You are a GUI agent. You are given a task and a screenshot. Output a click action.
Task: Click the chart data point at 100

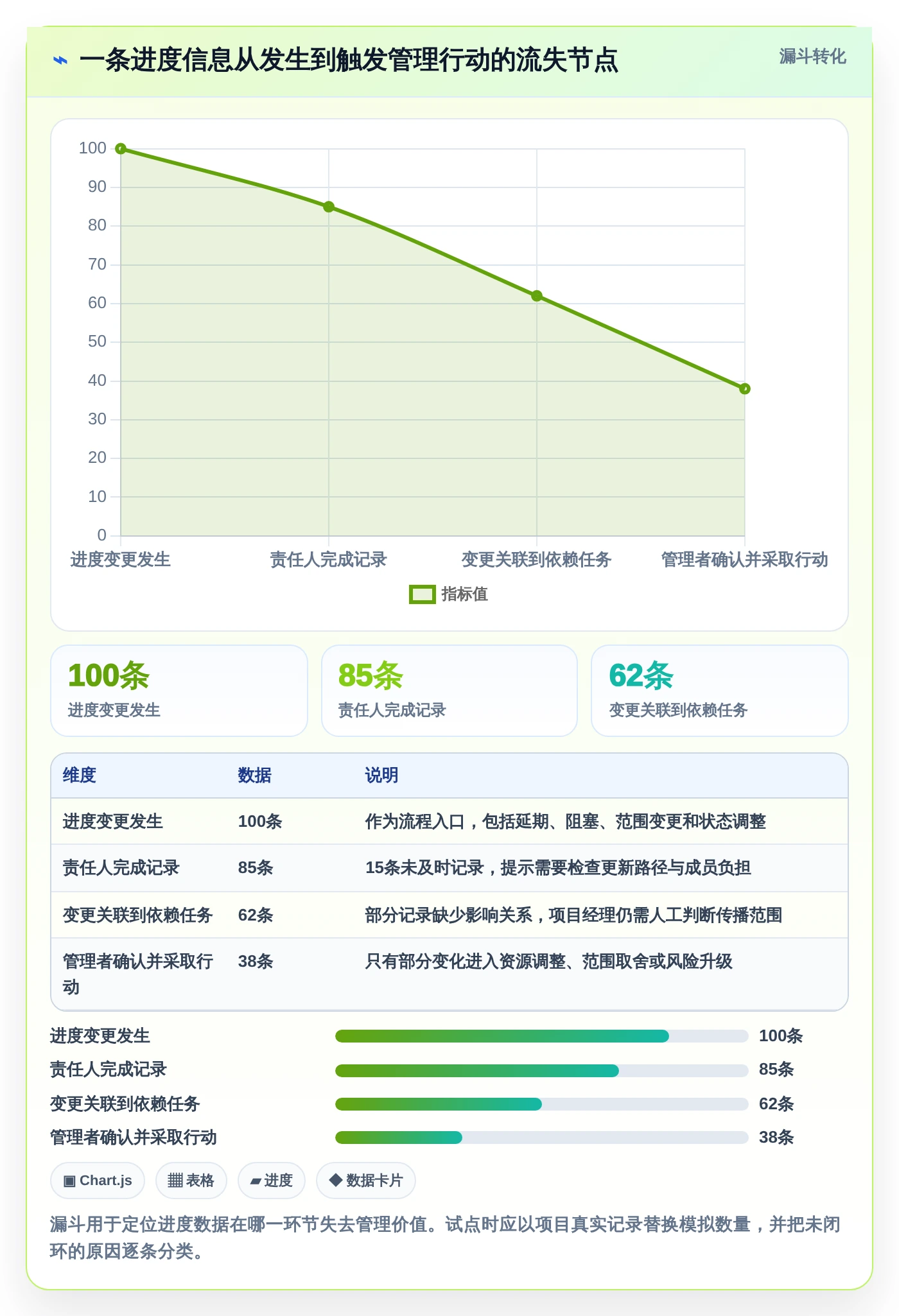[121, 149]
